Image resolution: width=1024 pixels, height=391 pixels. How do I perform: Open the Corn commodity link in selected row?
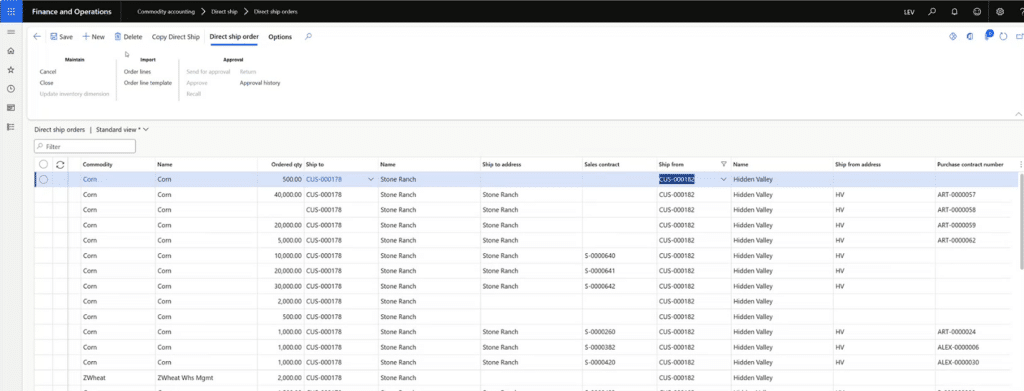(x=89, y=180)
